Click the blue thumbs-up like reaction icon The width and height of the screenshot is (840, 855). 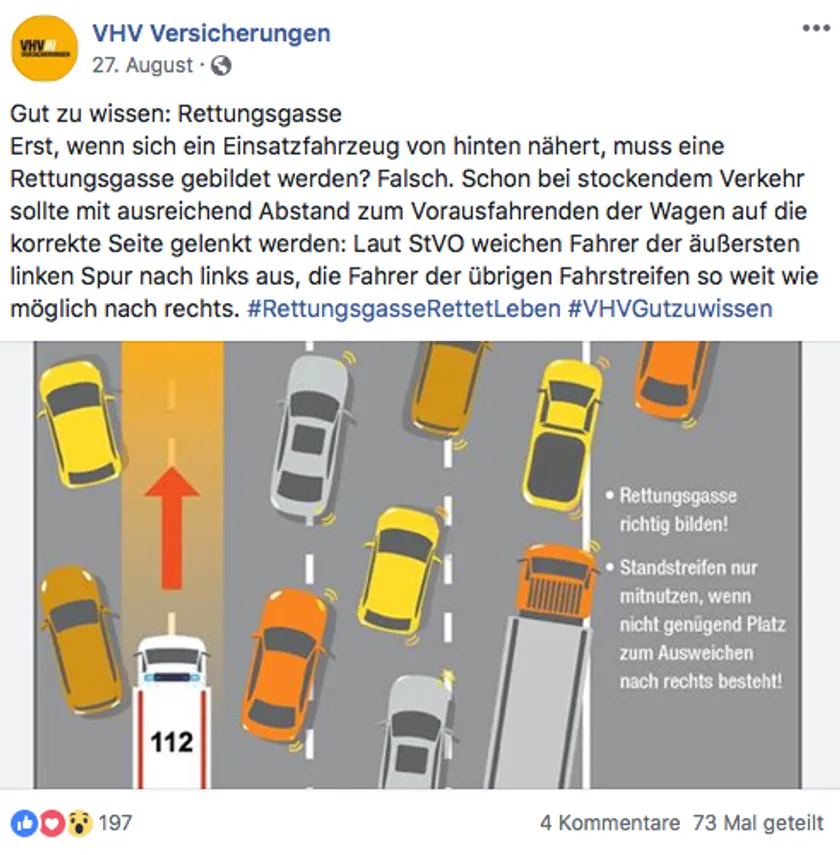(25, 823)
